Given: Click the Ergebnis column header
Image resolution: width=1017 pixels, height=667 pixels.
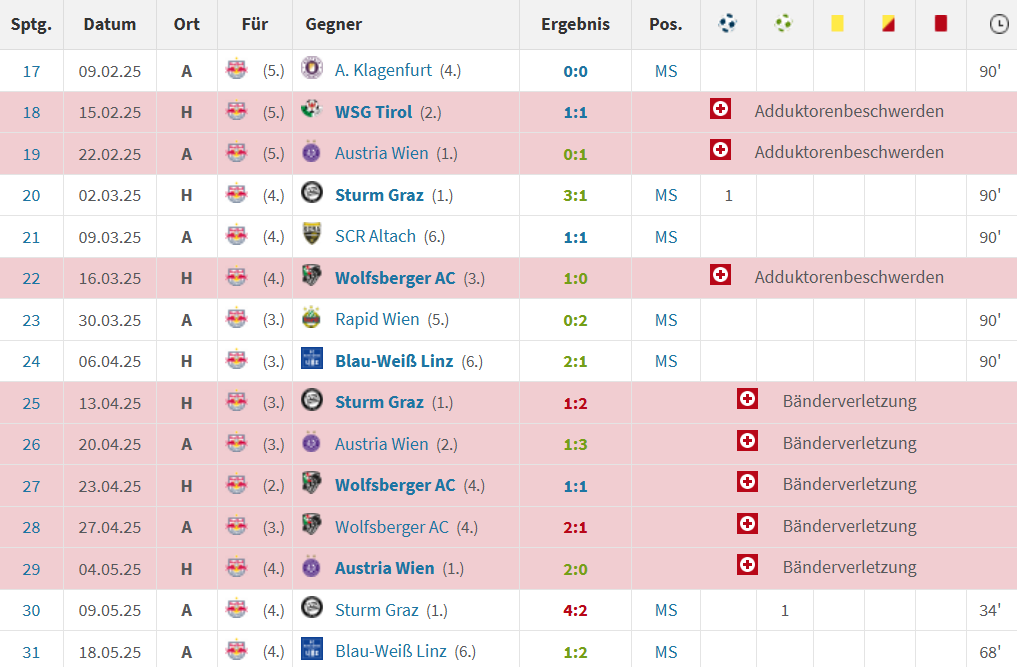Looking at the screenshot, I should coord(575,24).
